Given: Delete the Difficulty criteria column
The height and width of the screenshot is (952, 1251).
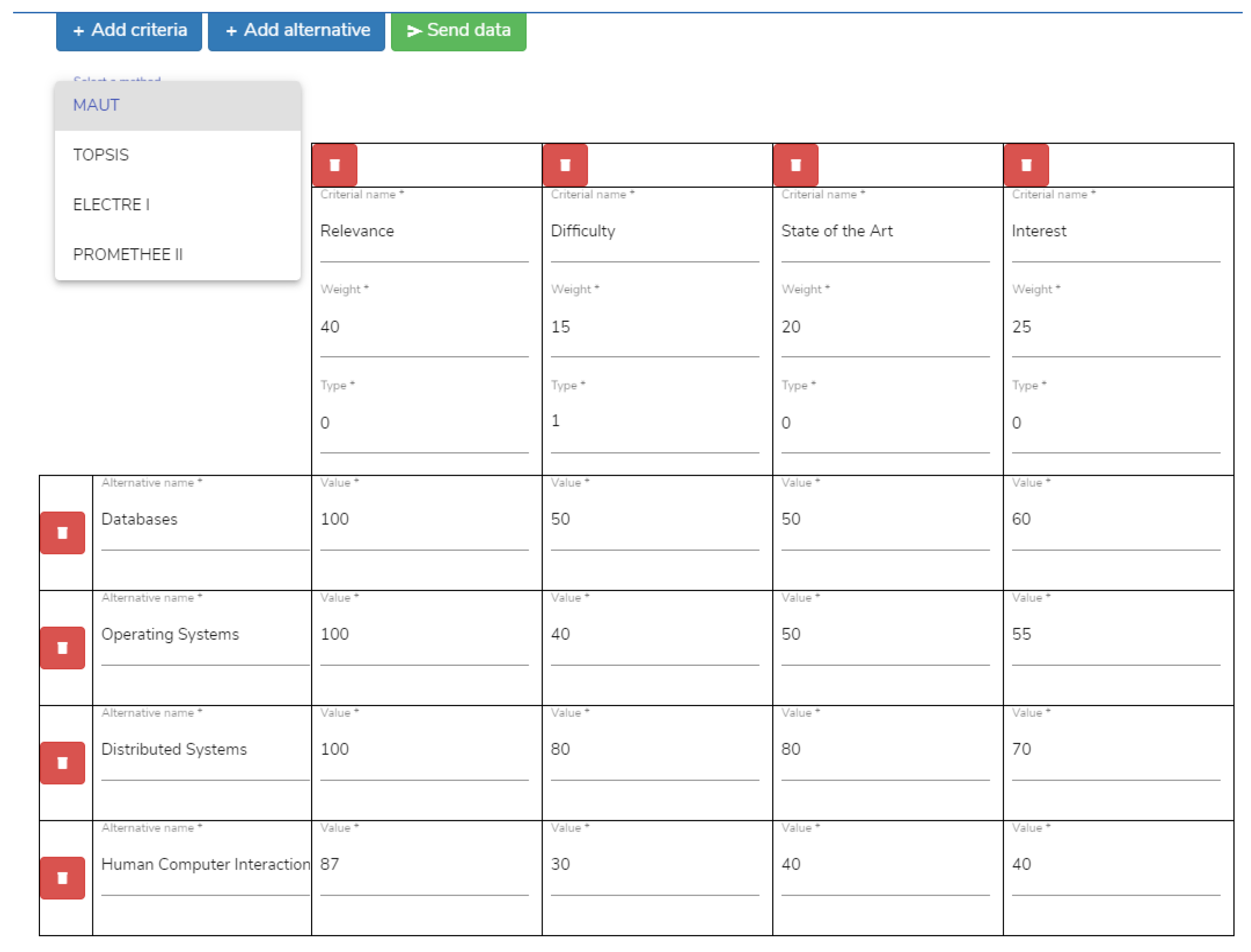Looking at the screenshot, I should 564,165.
